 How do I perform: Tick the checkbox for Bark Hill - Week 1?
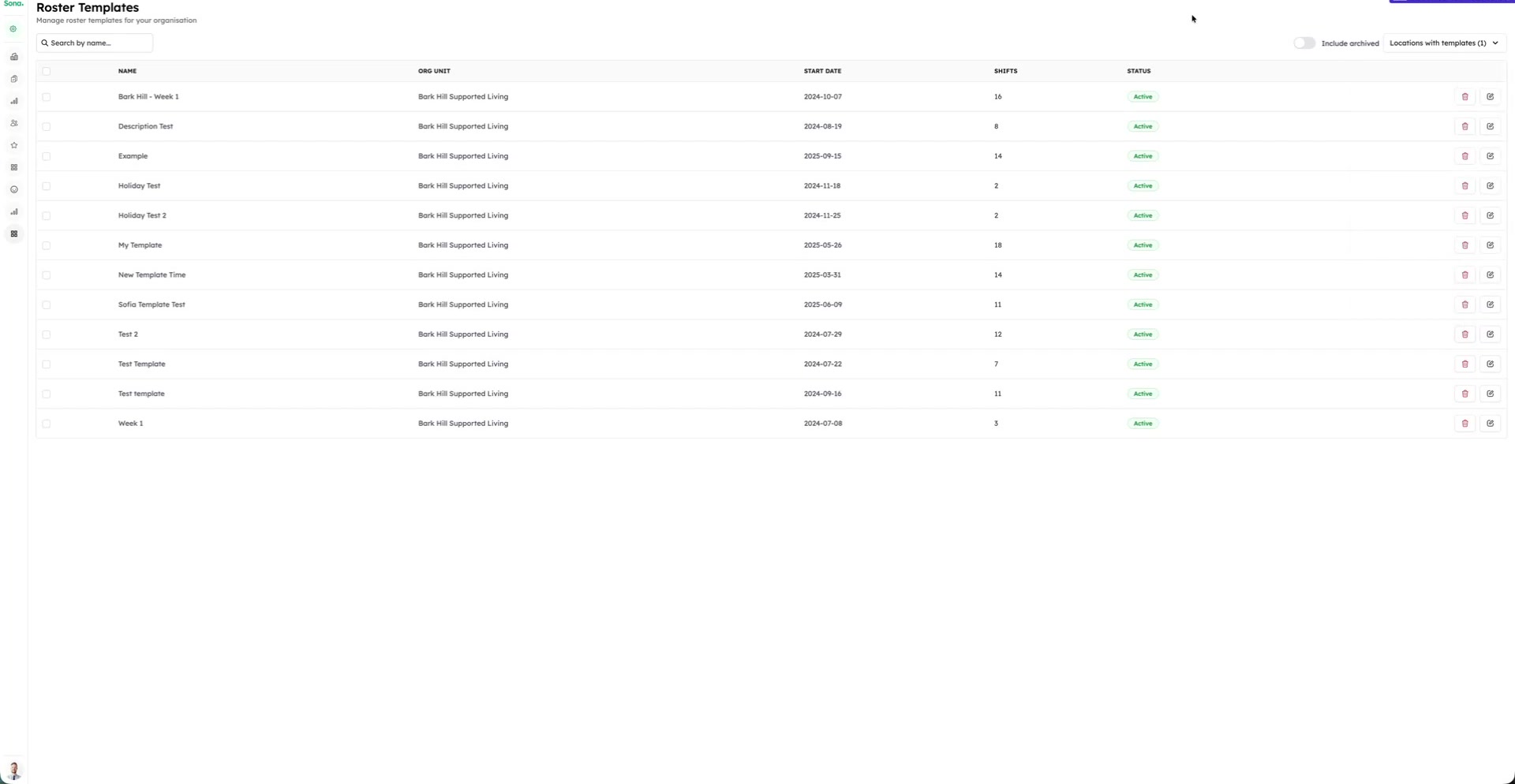[46, 97]
